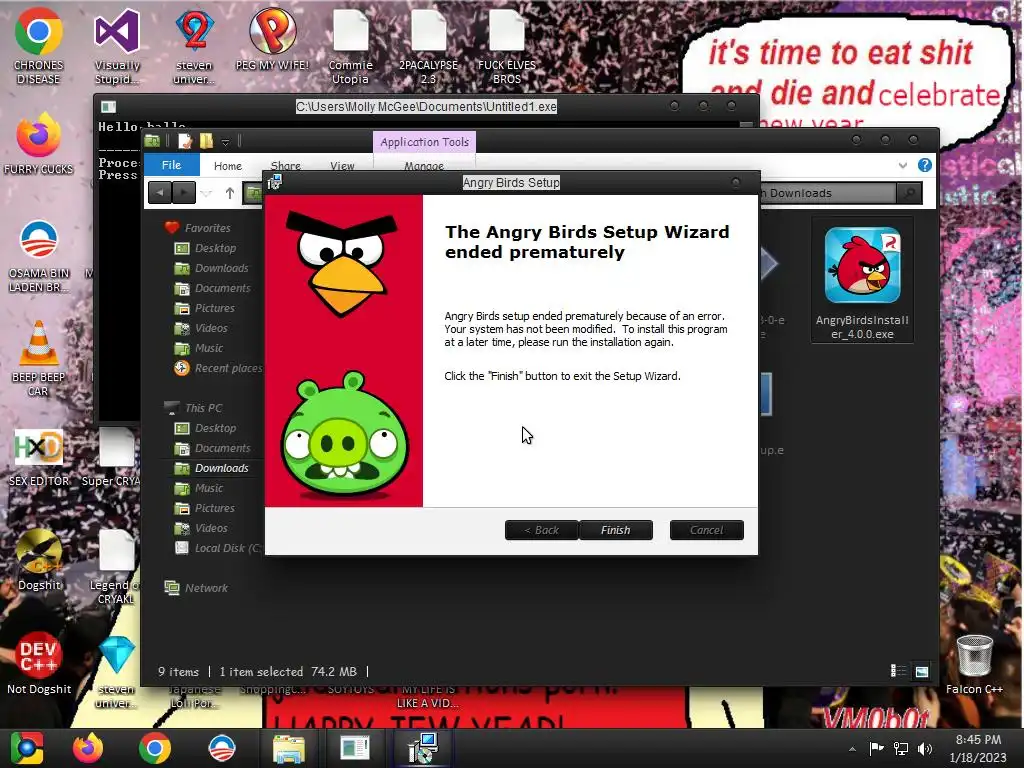
Task: Click New folder icon in Quick Access toolbar
Action: click(x=206, y=141)
